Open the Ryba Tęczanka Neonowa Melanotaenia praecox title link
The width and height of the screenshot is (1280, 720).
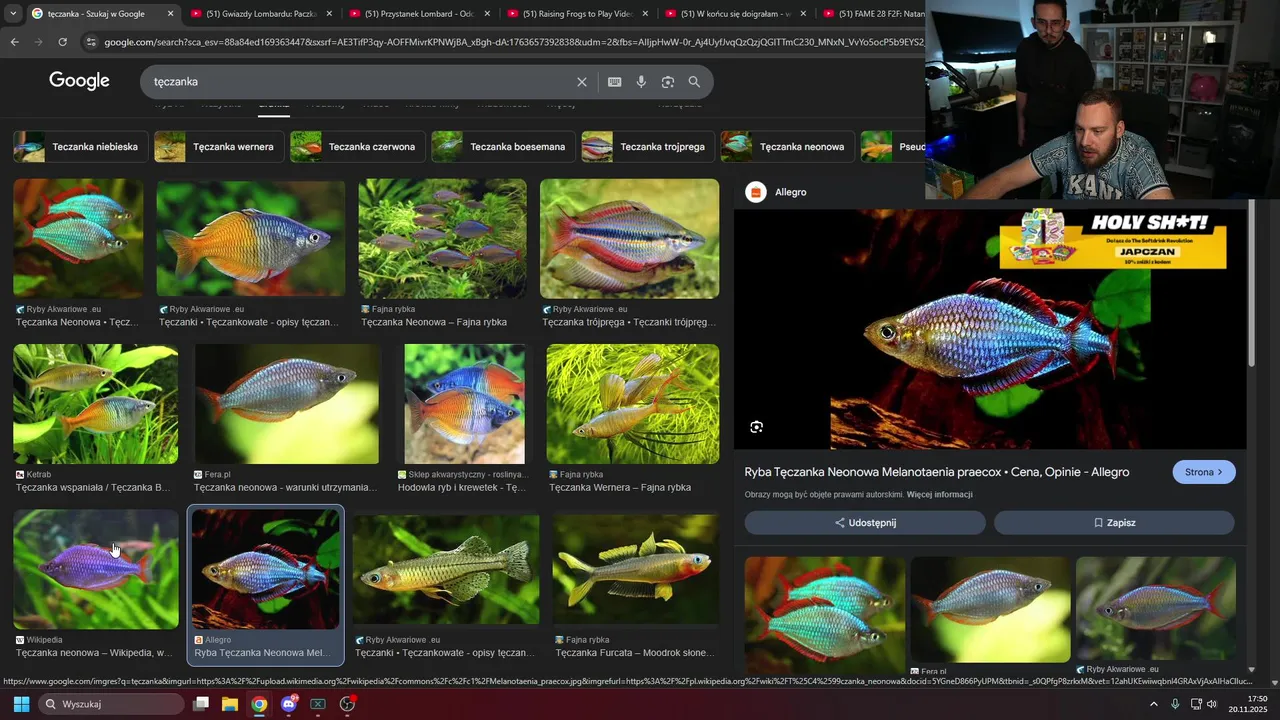click(937, 472)
